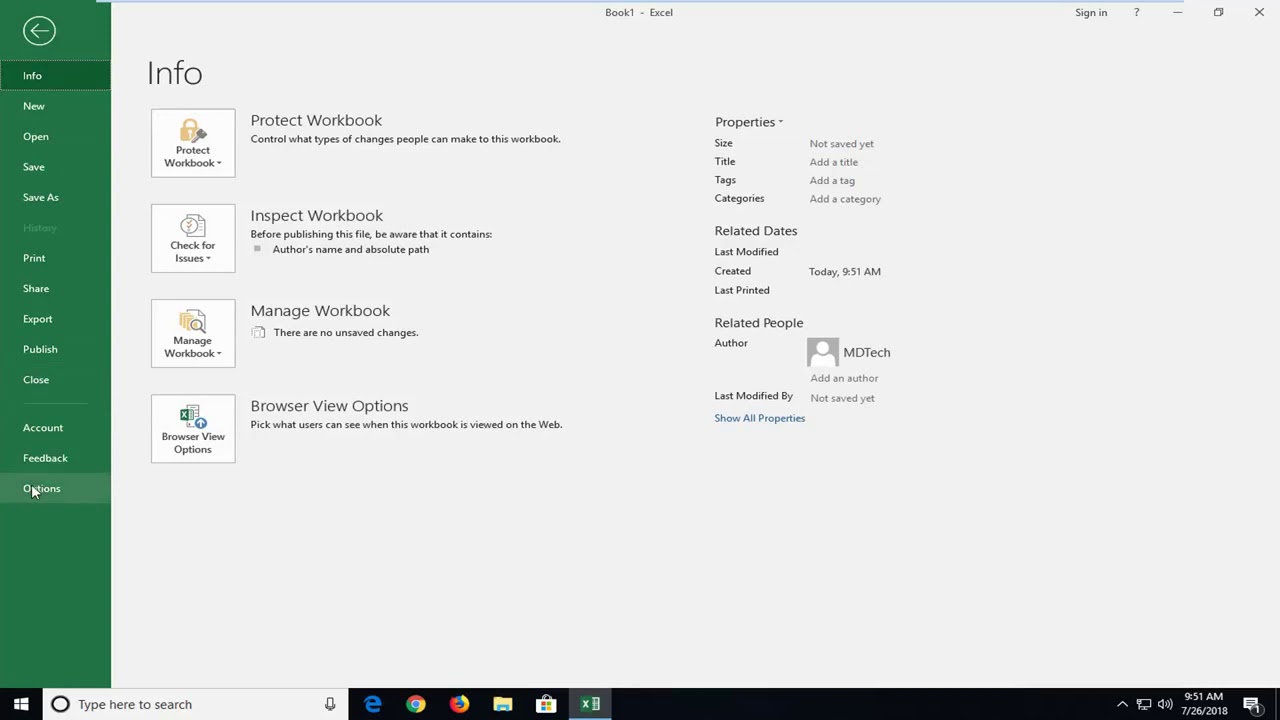The image size is (1280, 720).
Task: Click the Add a category field
Action: (x=845, y=199)
